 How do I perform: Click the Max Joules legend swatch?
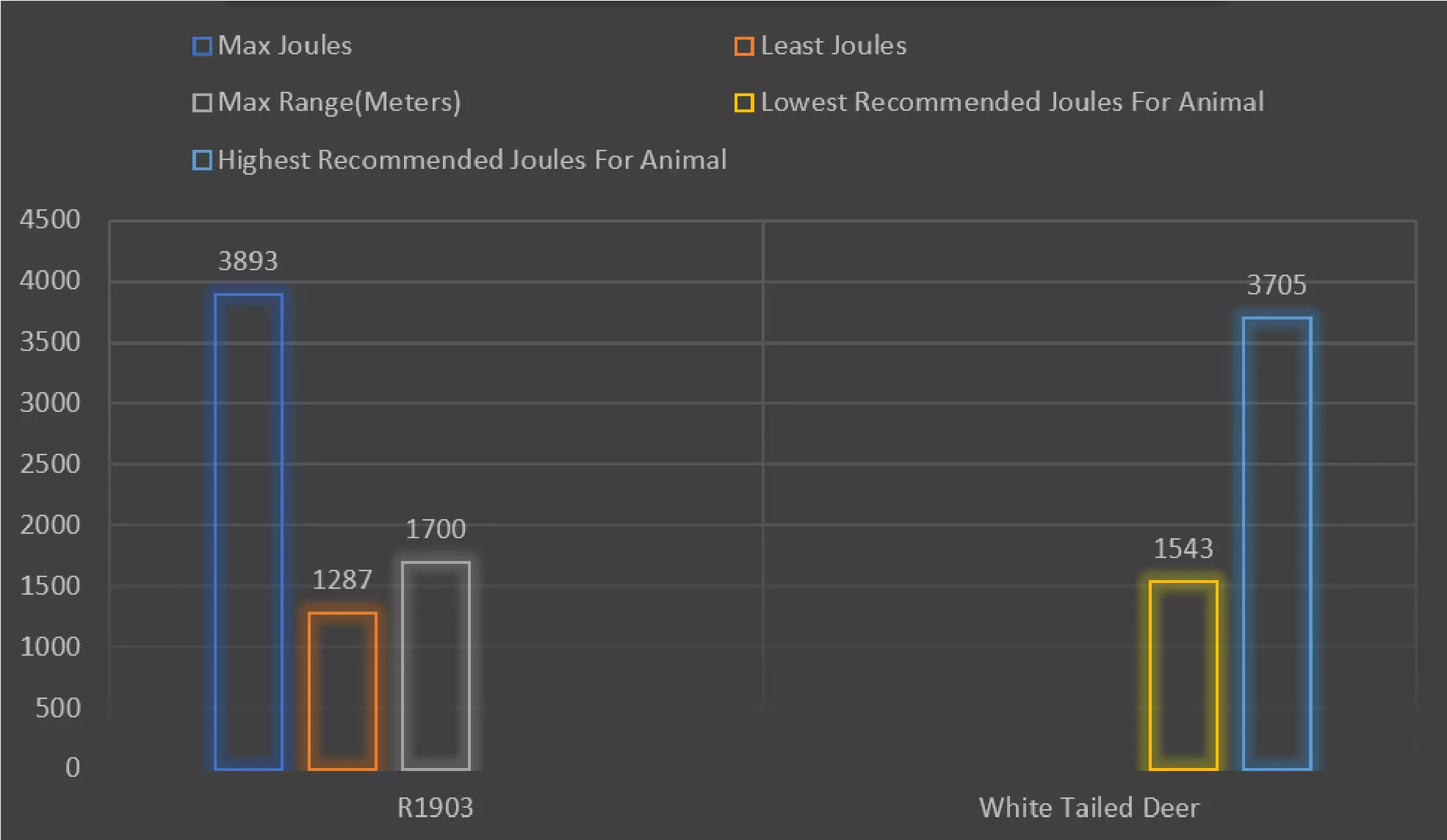click(x=202, y=47)
